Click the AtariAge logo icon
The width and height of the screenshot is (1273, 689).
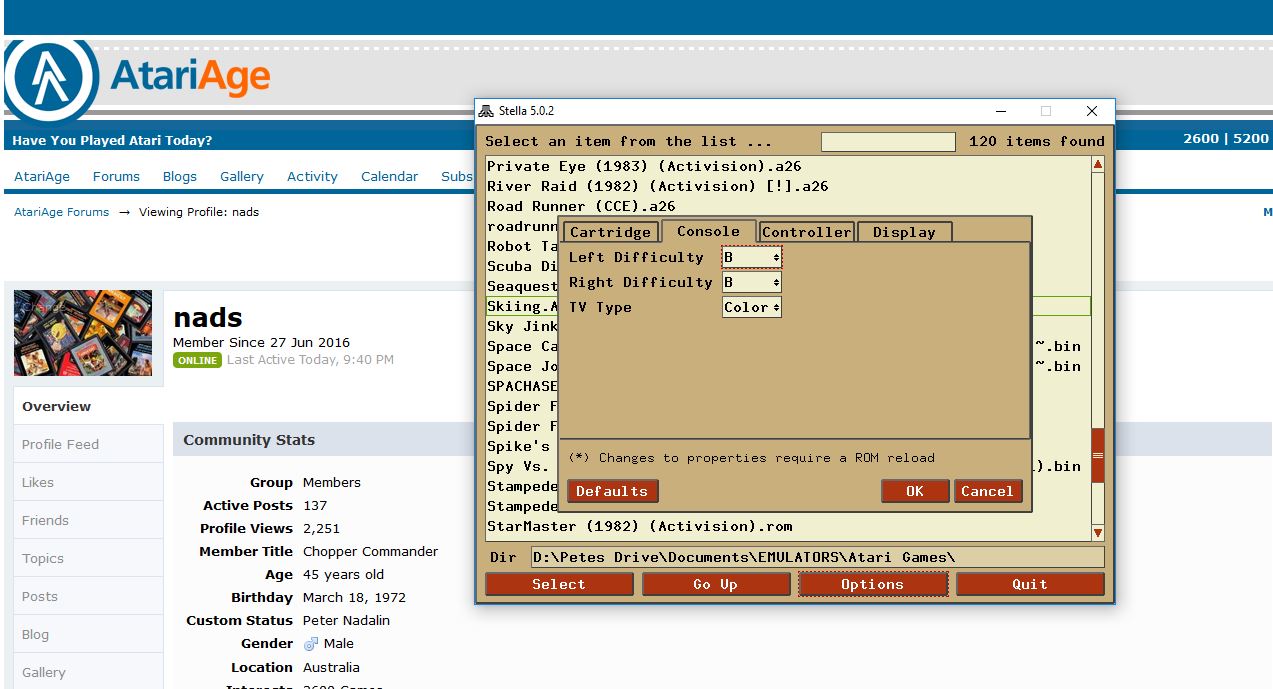click(x=51, y=80)
